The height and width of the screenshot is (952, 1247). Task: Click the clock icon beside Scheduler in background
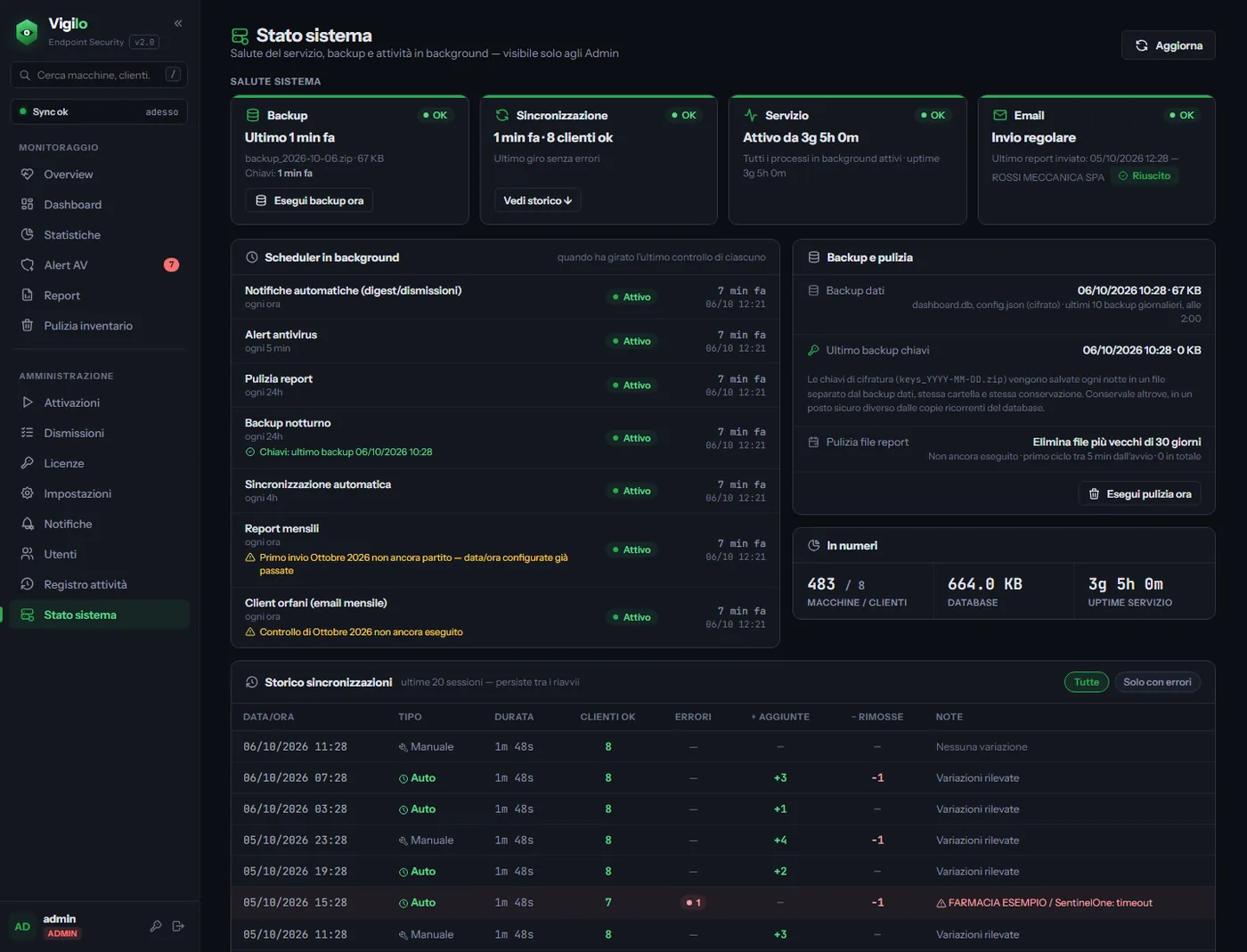point(252,257)
